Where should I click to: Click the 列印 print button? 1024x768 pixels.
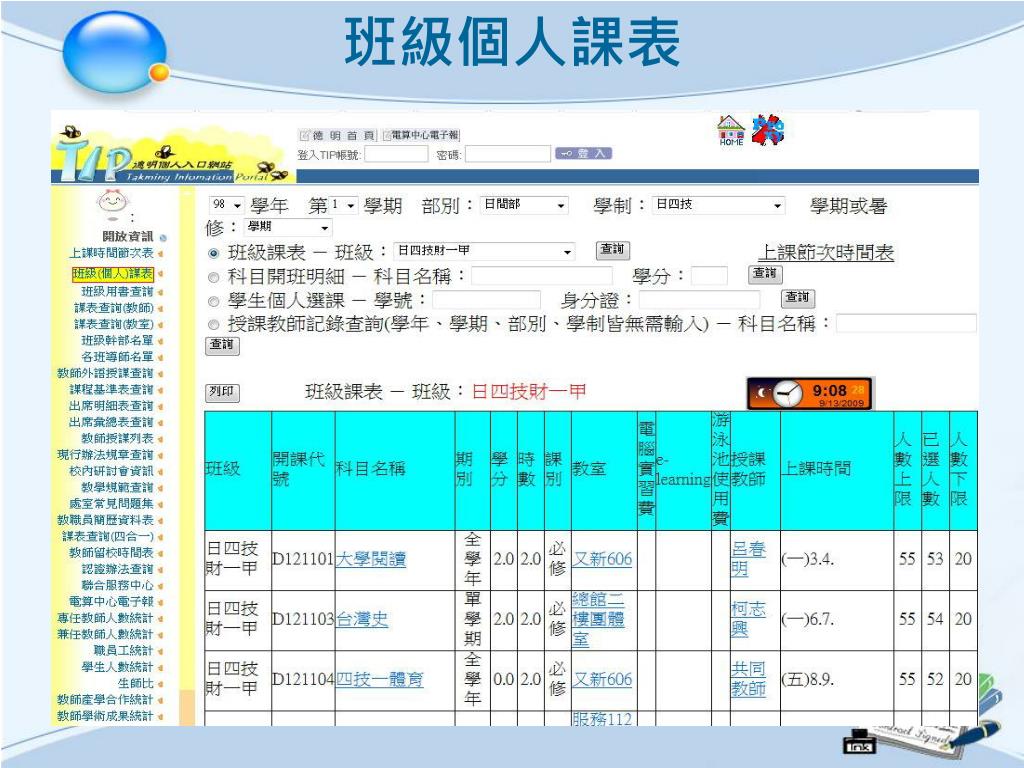pos(222,392)
